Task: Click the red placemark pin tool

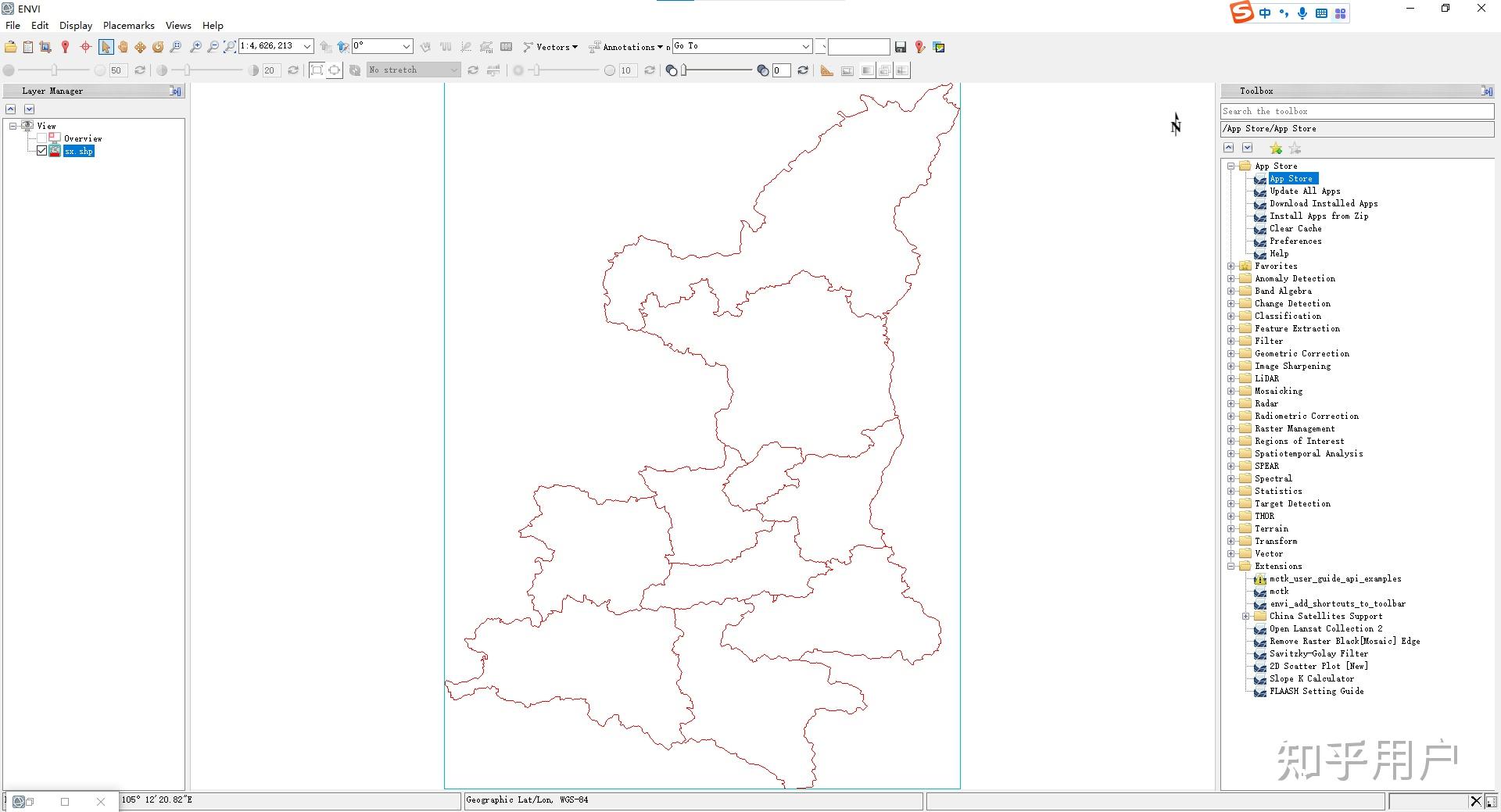Action: tap(66, 47)
